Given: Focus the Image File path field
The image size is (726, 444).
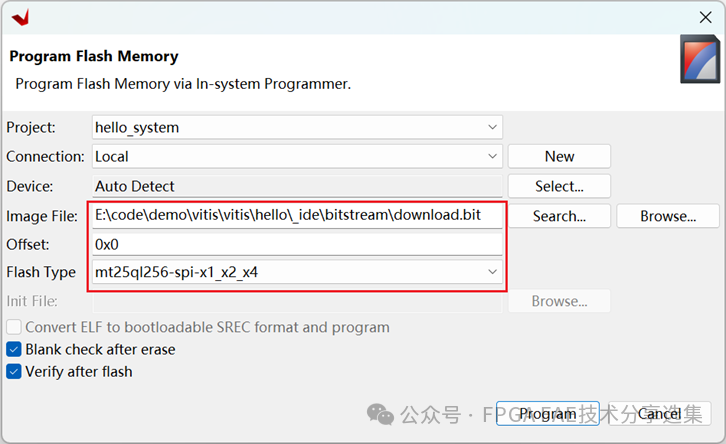Looking at the screenshot, I should pos(296,216).
